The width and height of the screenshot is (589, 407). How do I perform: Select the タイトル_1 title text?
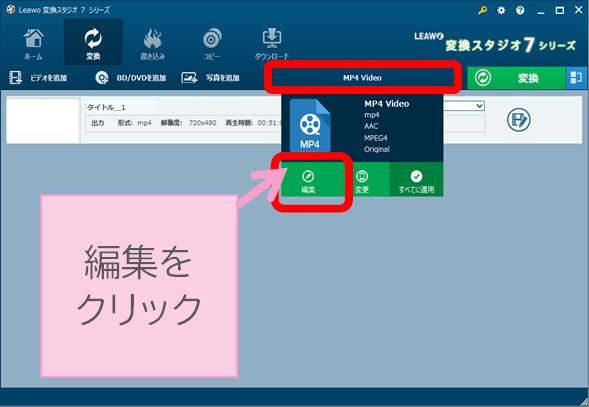(106, 107)
